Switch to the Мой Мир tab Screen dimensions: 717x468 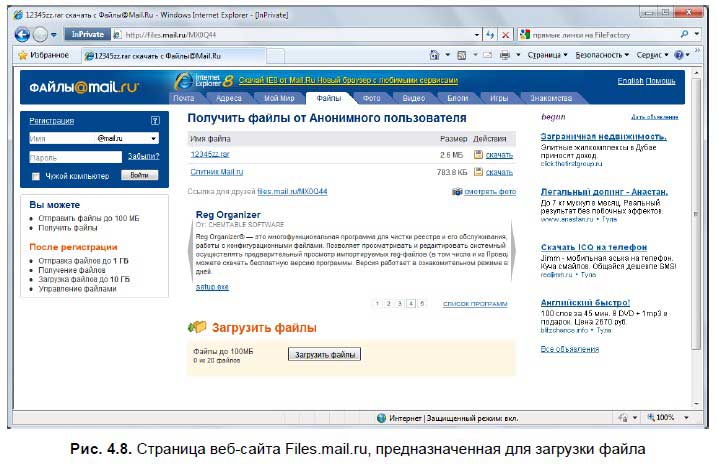279,98
